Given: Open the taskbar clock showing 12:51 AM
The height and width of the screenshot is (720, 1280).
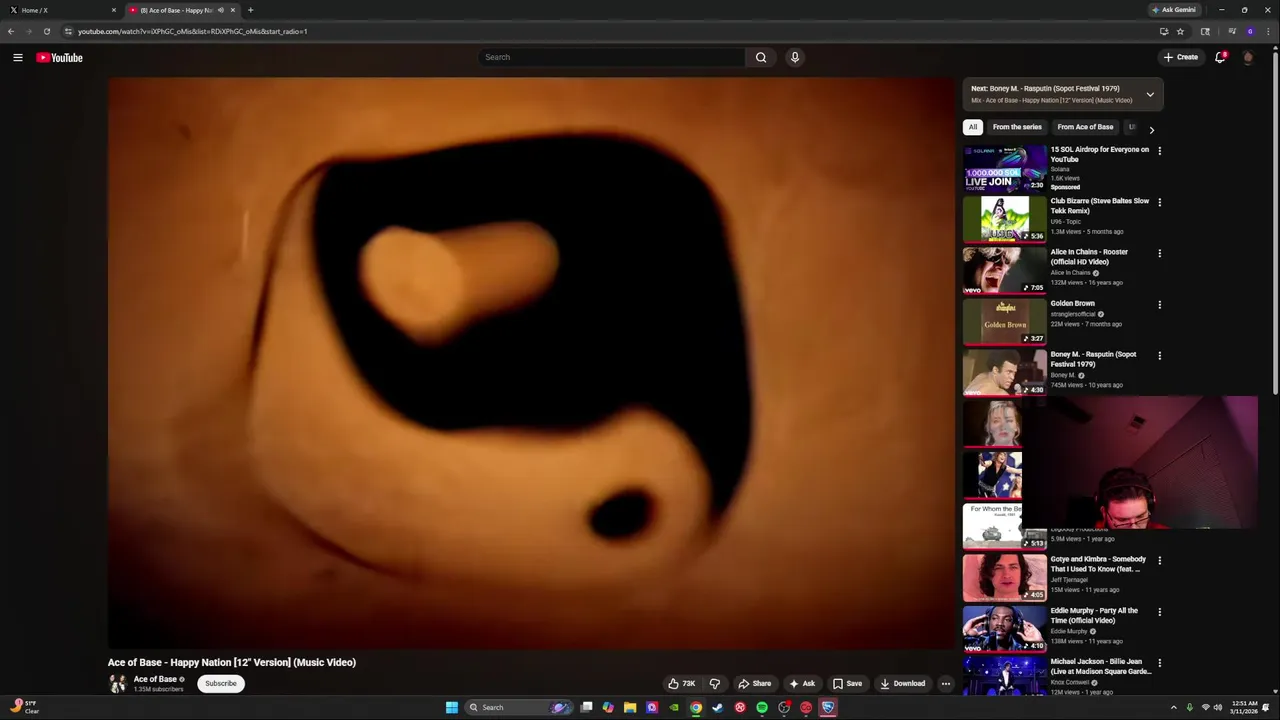Looking at the screenshot, I should click(x=1244, y=708).
